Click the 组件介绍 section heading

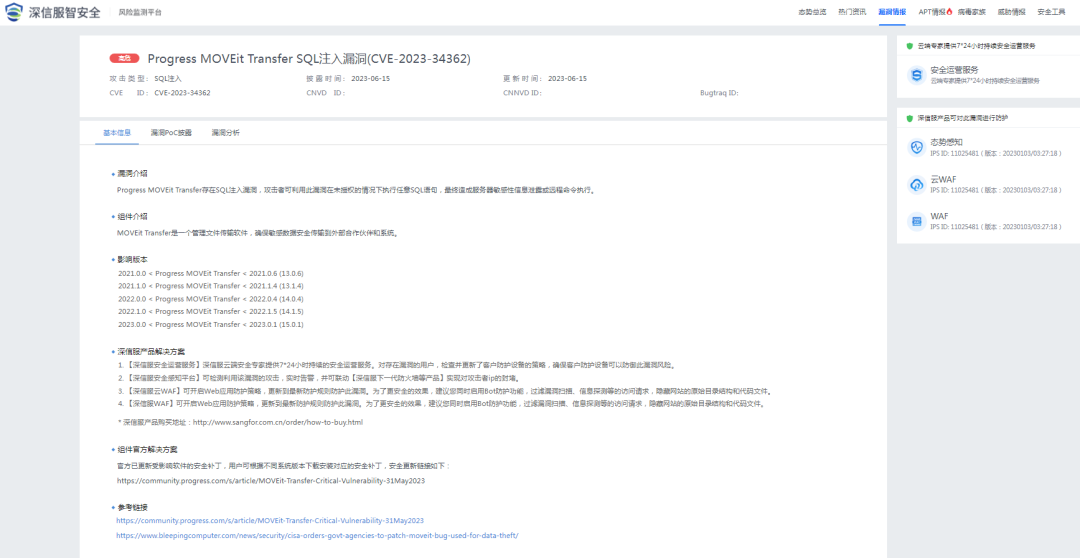coord(132,216)
